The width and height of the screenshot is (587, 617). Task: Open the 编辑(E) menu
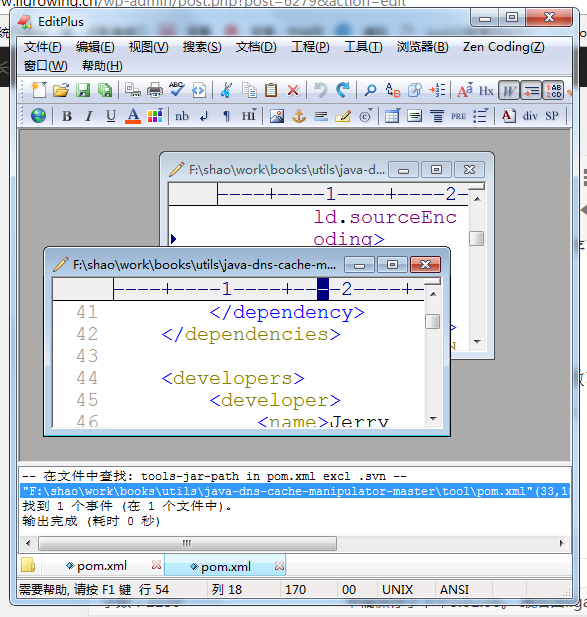(95, 47)
